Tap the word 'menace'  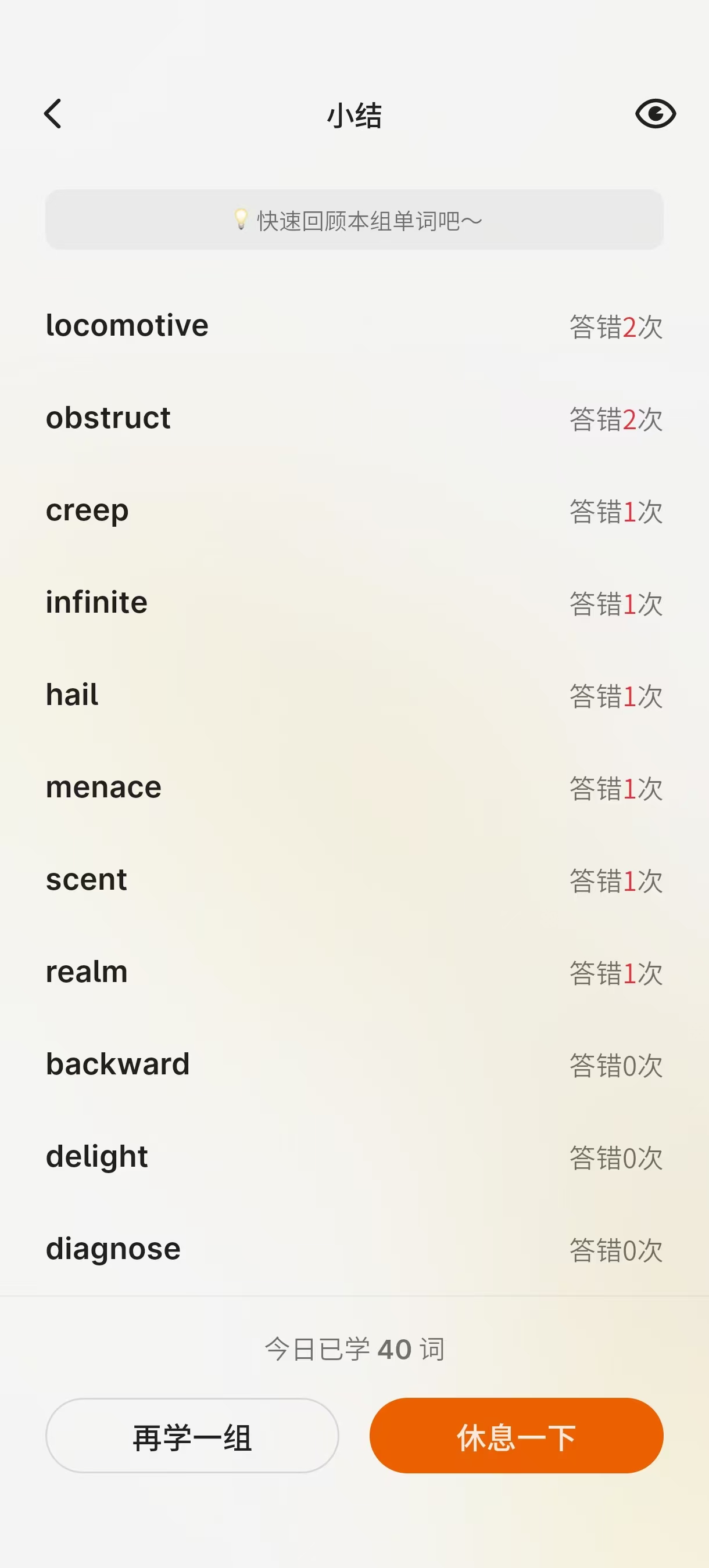point(103,787)
